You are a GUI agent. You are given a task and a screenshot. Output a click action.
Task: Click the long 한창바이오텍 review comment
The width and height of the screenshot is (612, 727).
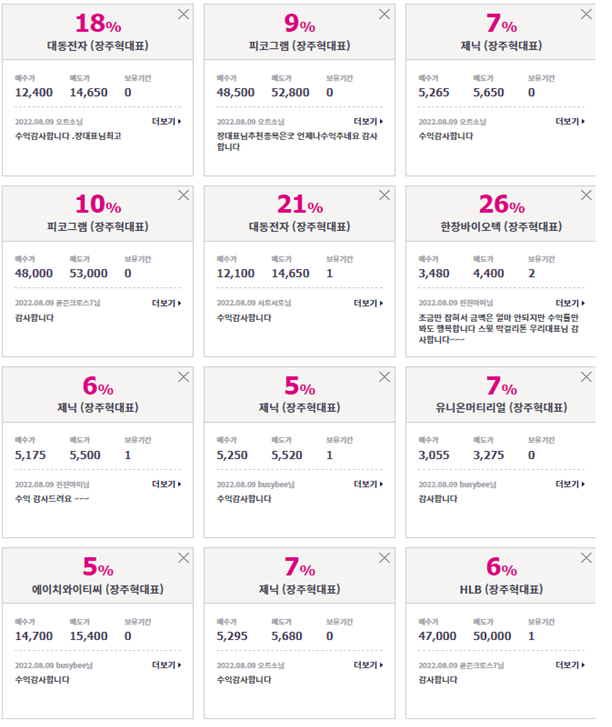point(498,329)
